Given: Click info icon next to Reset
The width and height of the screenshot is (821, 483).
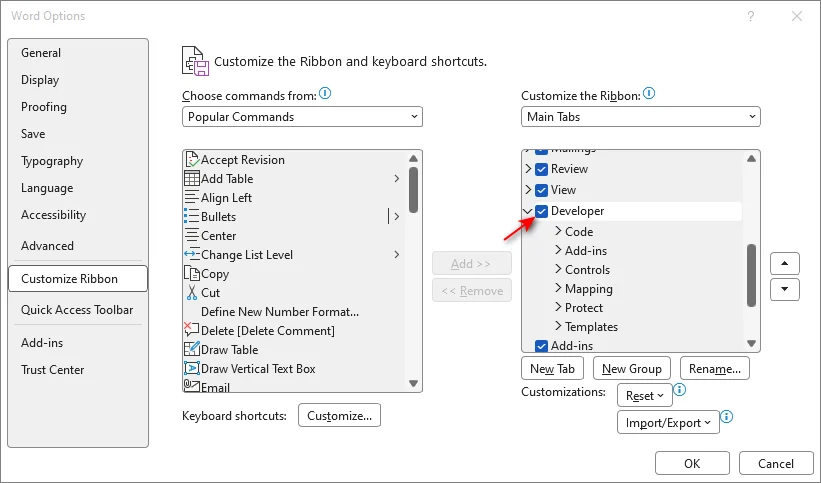Looking at the screenshot, I should [680, 390].
